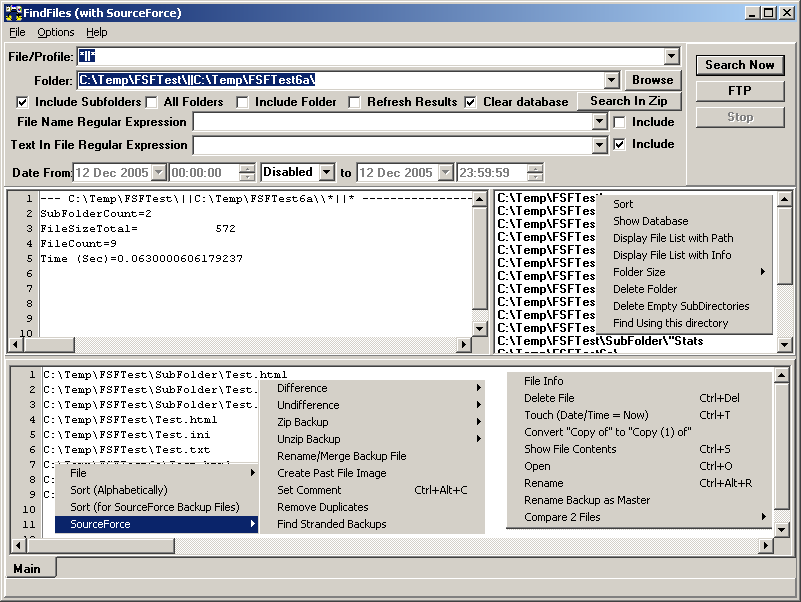This screenshot has height=602, width=801.
Task: Adjust the From time spinner arrows
Action: 247,172
